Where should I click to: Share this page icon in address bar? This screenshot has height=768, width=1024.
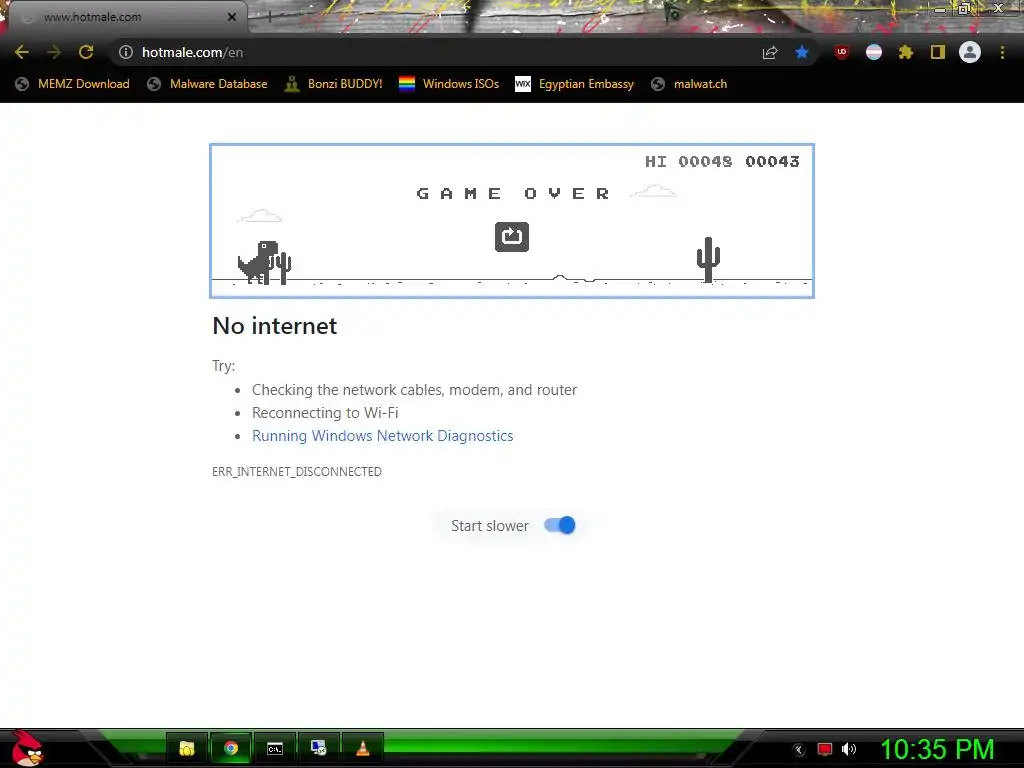click(770, 52)
